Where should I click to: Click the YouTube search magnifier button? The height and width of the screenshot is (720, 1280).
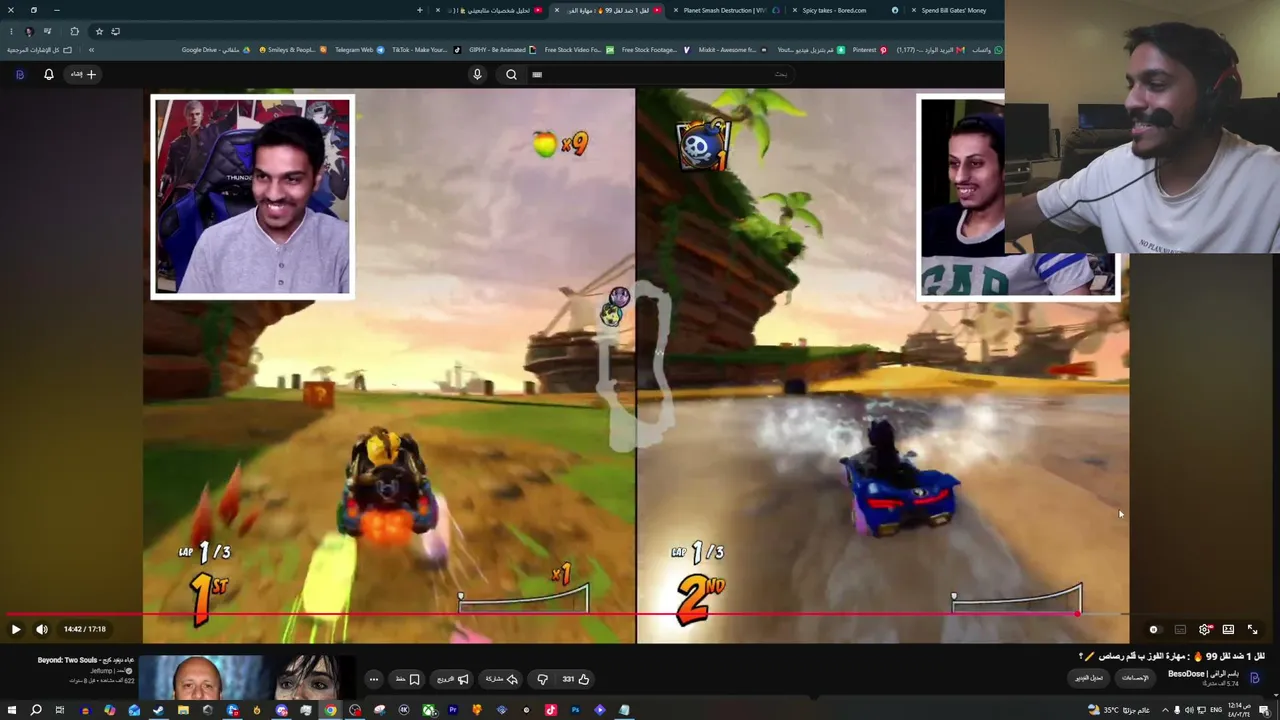511,74
